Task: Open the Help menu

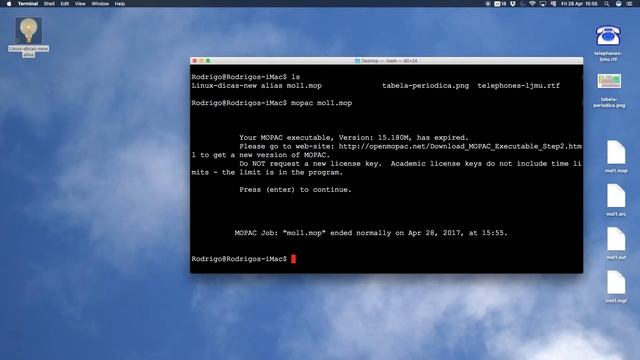Action: (120, 4)
